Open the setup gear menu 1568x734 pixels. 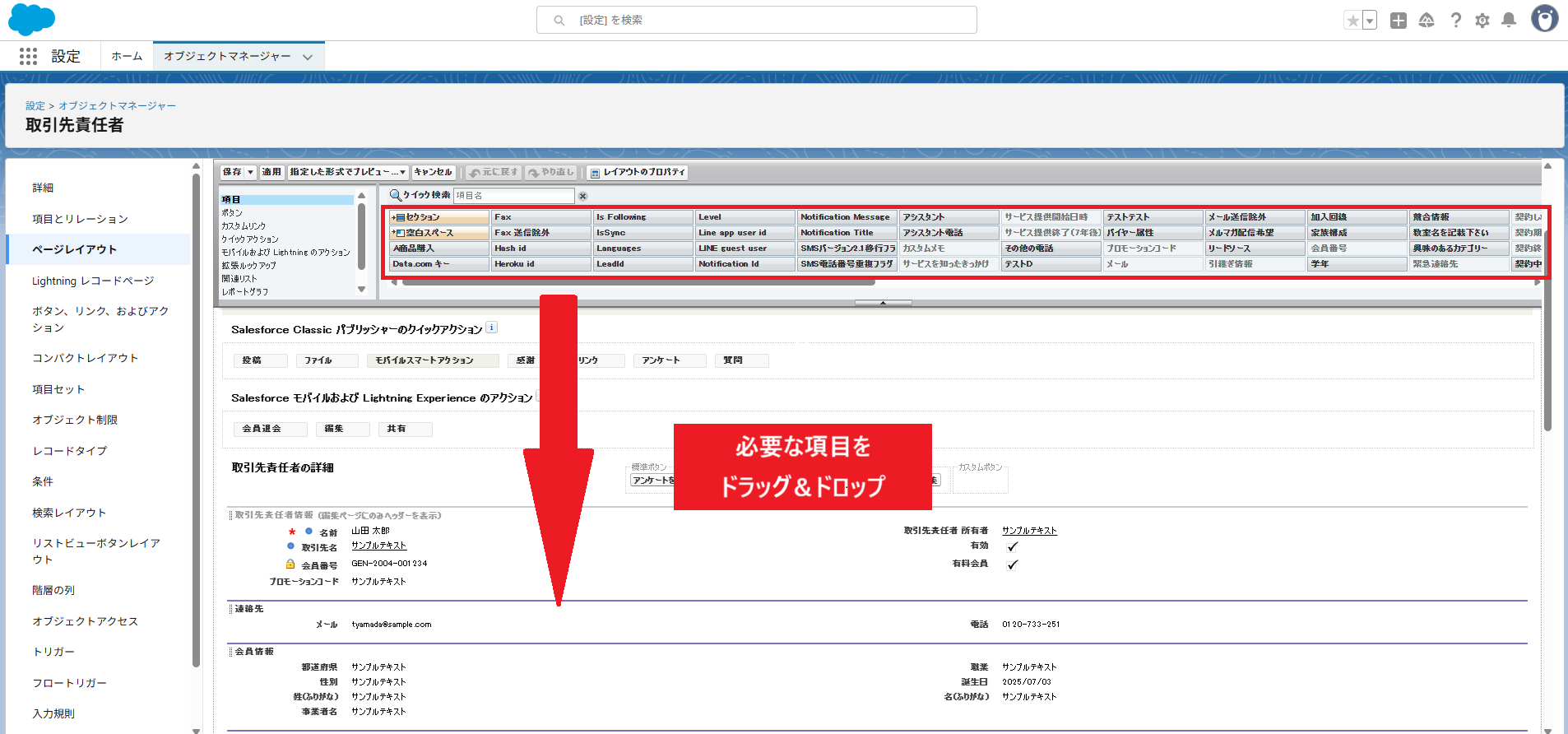(1482, 21)
